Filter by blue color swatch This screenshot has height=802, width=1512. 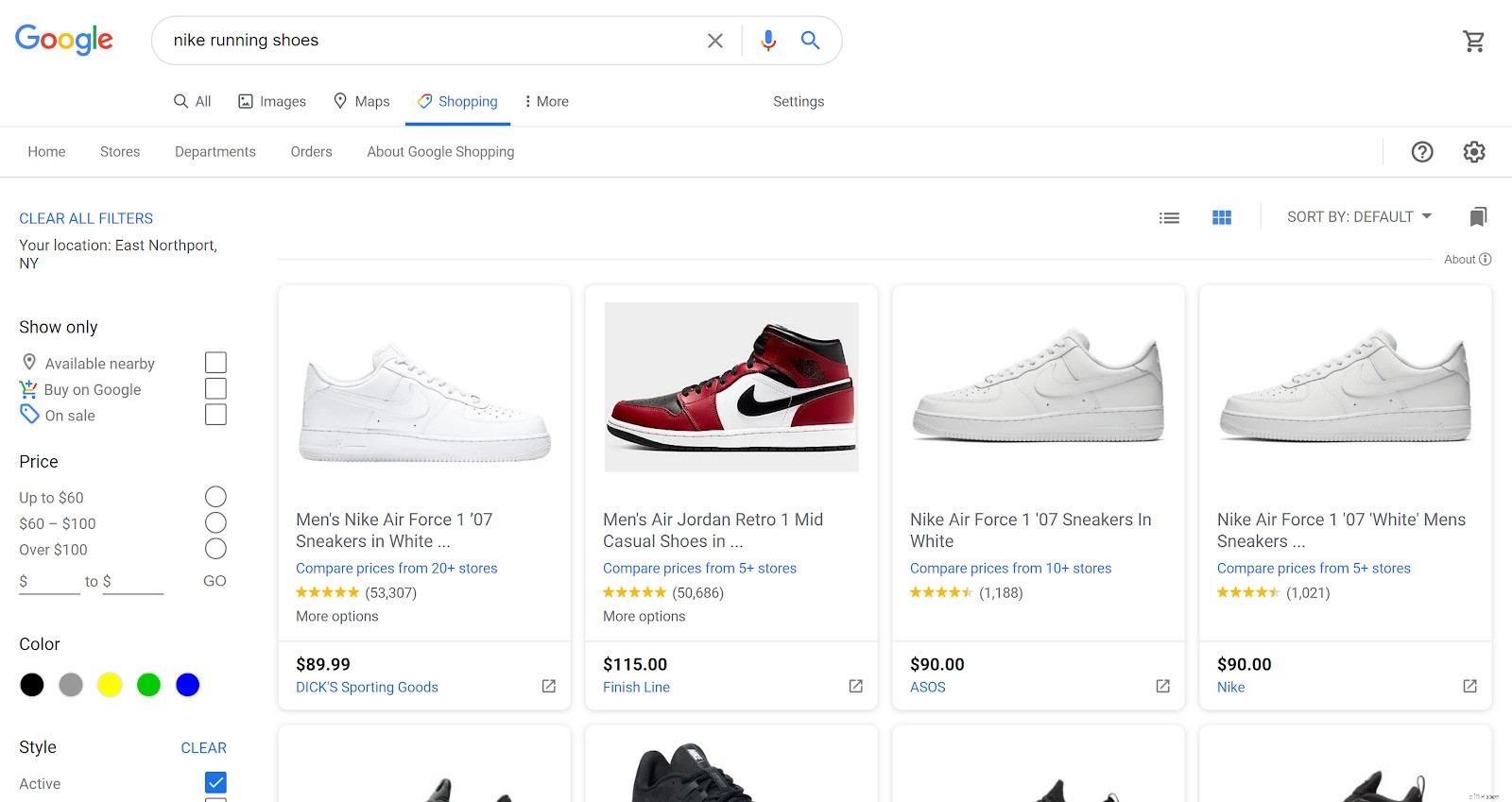click(188, 685)
